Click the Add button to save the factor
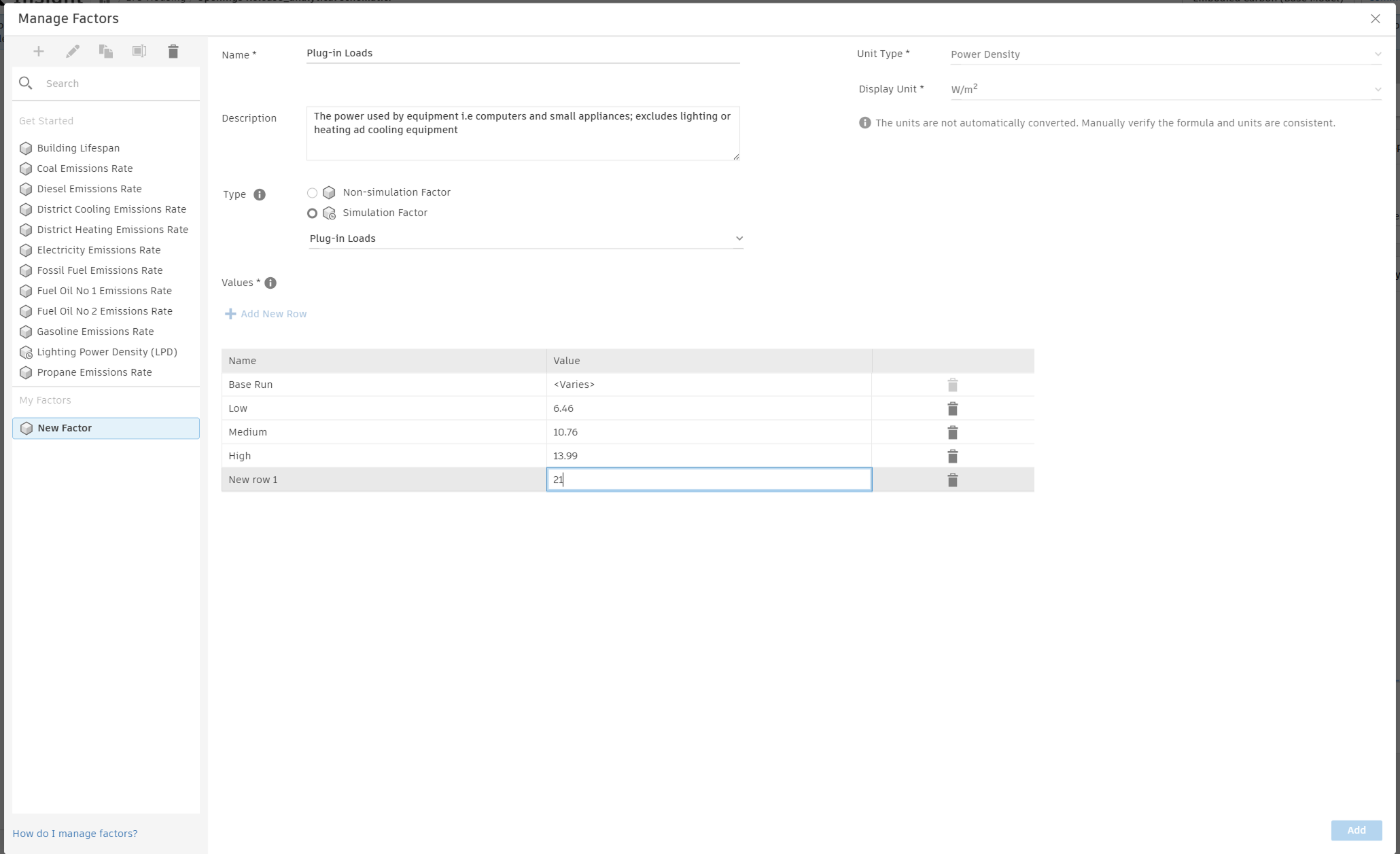 (1355, 830)
